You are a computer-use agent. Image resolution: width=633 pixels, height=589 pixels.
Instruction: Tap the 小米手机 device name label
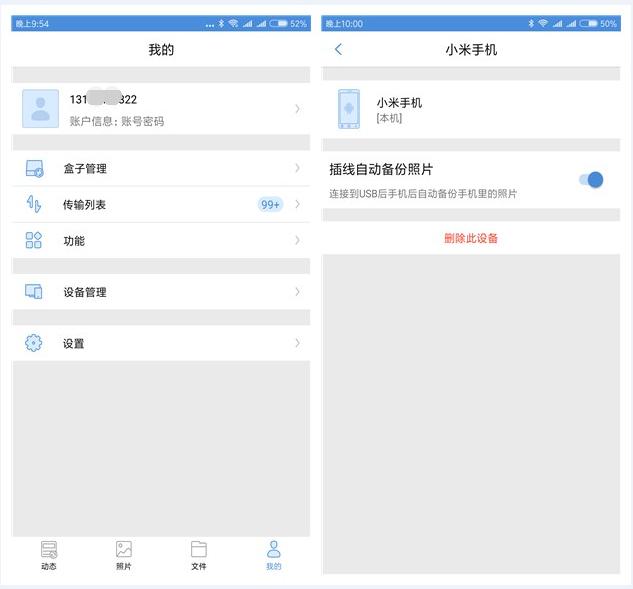(399, 103)
